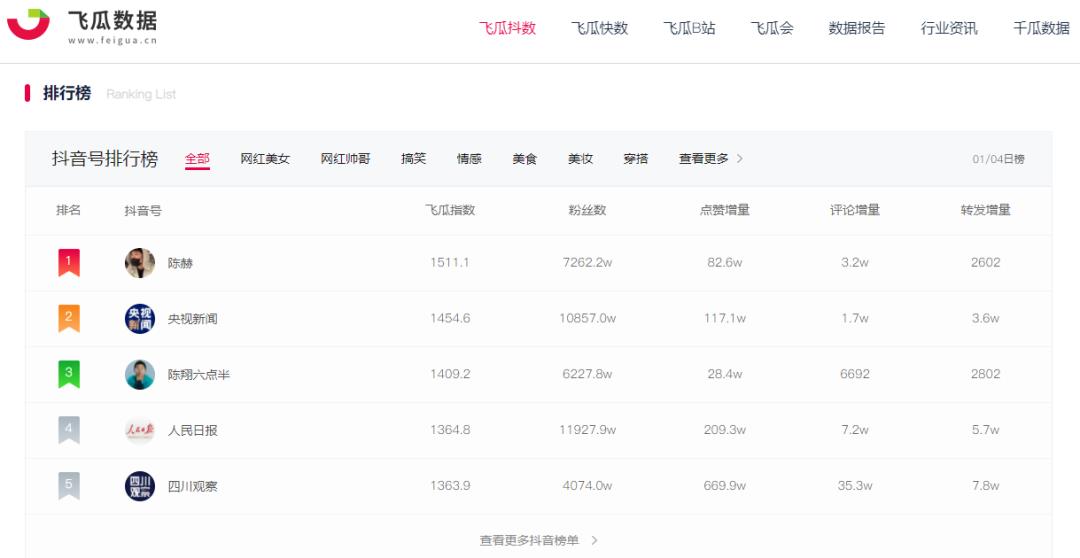The image size is (1080, 558).
Task: Click the 01/04日榜 date label
Action: pos(999,159)
